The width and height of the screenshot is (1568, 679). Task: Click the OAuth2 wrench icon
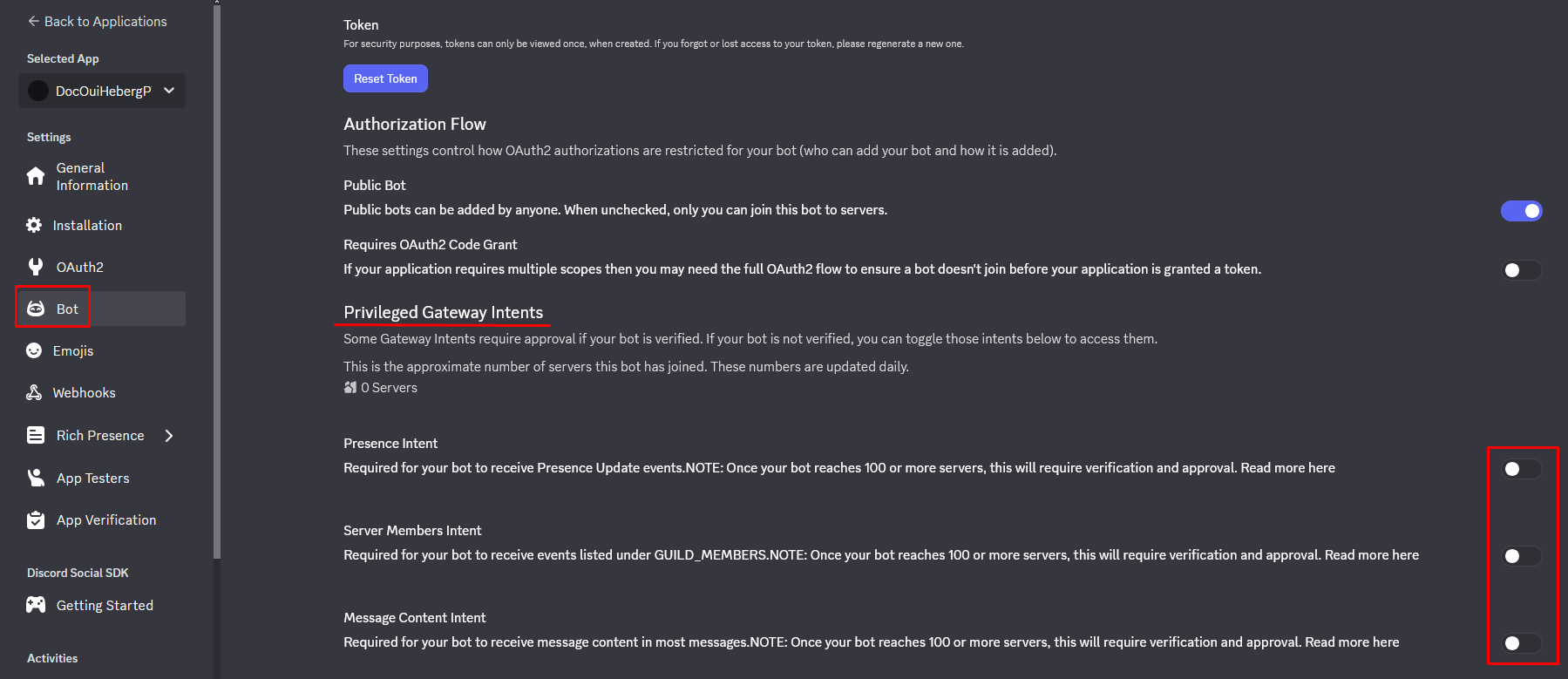[x=36, y=267]
